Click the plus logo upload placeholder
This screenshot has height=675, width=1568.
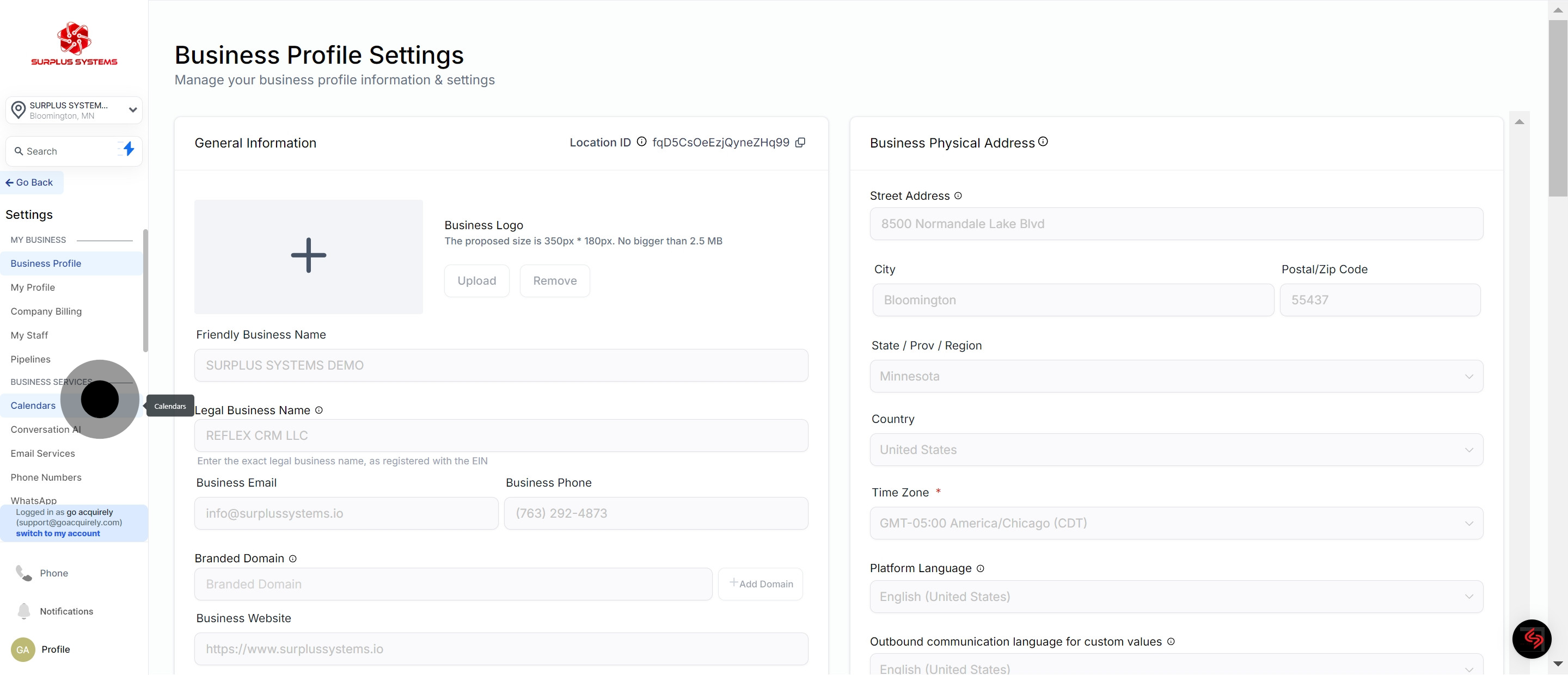pyautogui.click(x=309, y=256)
